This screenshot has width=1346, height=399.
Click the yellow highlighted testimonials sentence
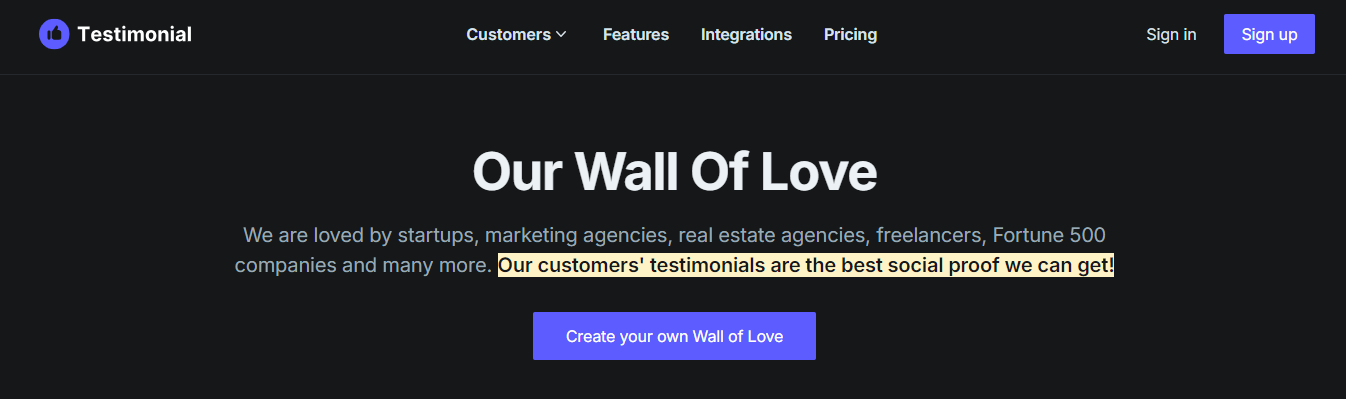pos(806,266)
